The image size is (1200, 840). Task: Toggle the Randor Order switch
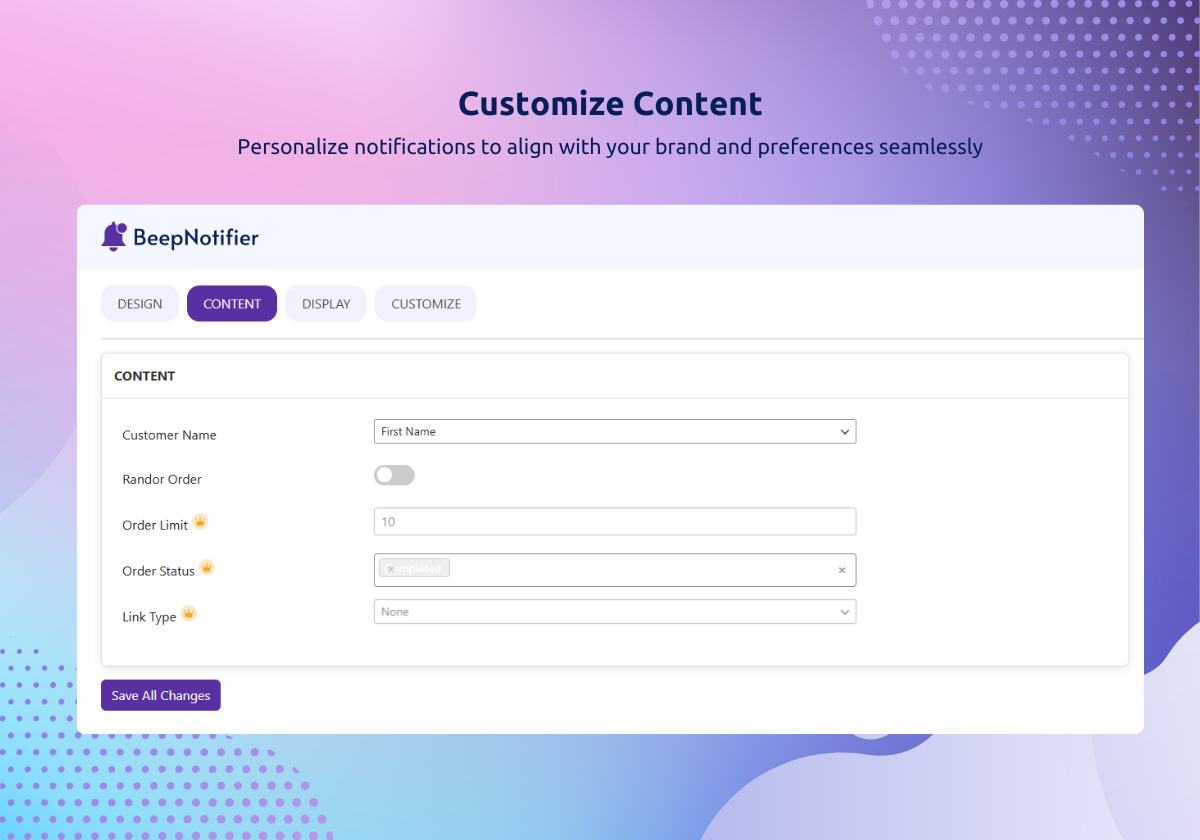tap(394, 475)
